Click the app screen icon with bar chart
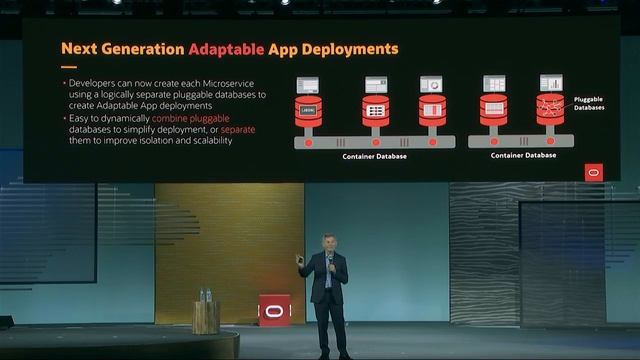 pyautogui.click(x=551, y=83)
